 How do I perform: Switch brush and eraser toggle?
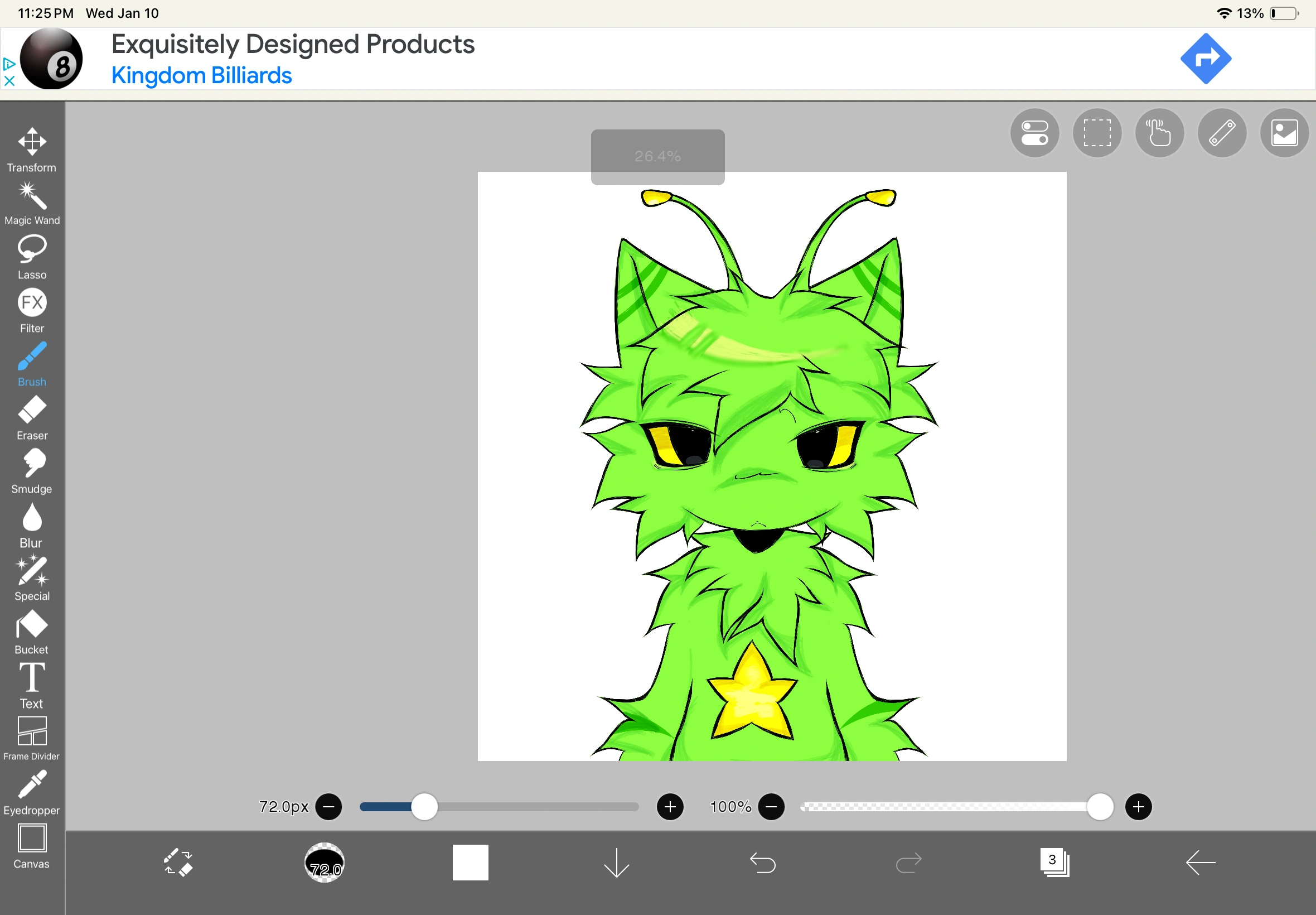click(x=178, y=861)
